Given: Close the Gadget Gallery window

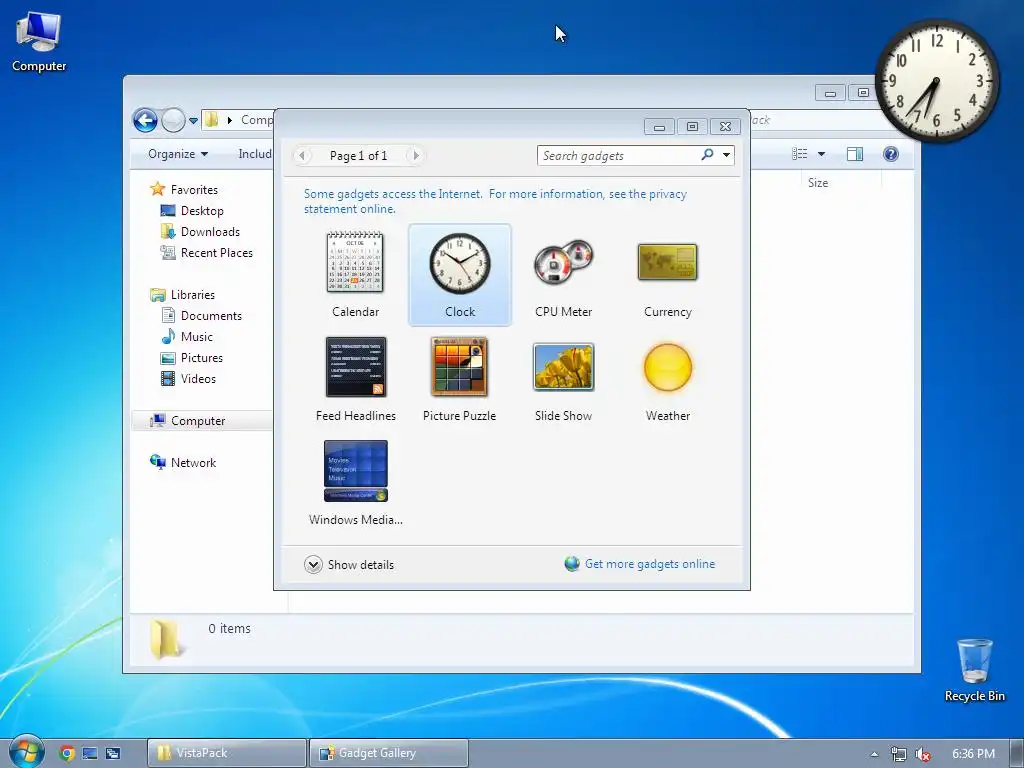Looking at the screenshot, I should [726, 127].
